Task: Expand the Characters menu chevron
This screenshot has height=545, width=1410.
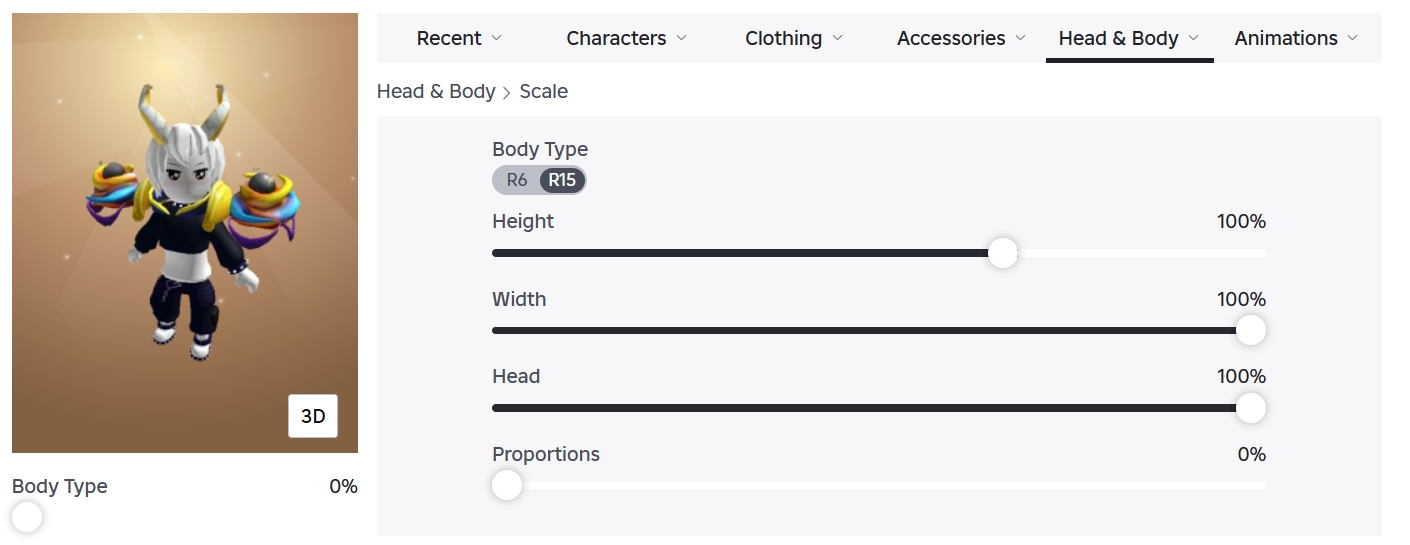Action: (x=682, y=38)
